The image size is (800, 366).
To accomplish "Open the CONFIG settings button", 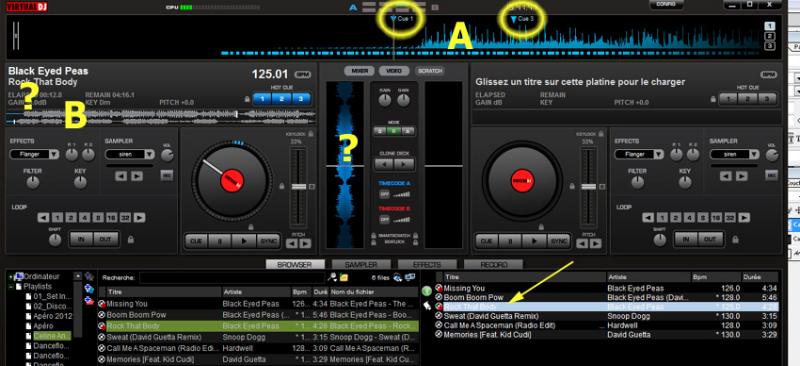I will [666, 4].
